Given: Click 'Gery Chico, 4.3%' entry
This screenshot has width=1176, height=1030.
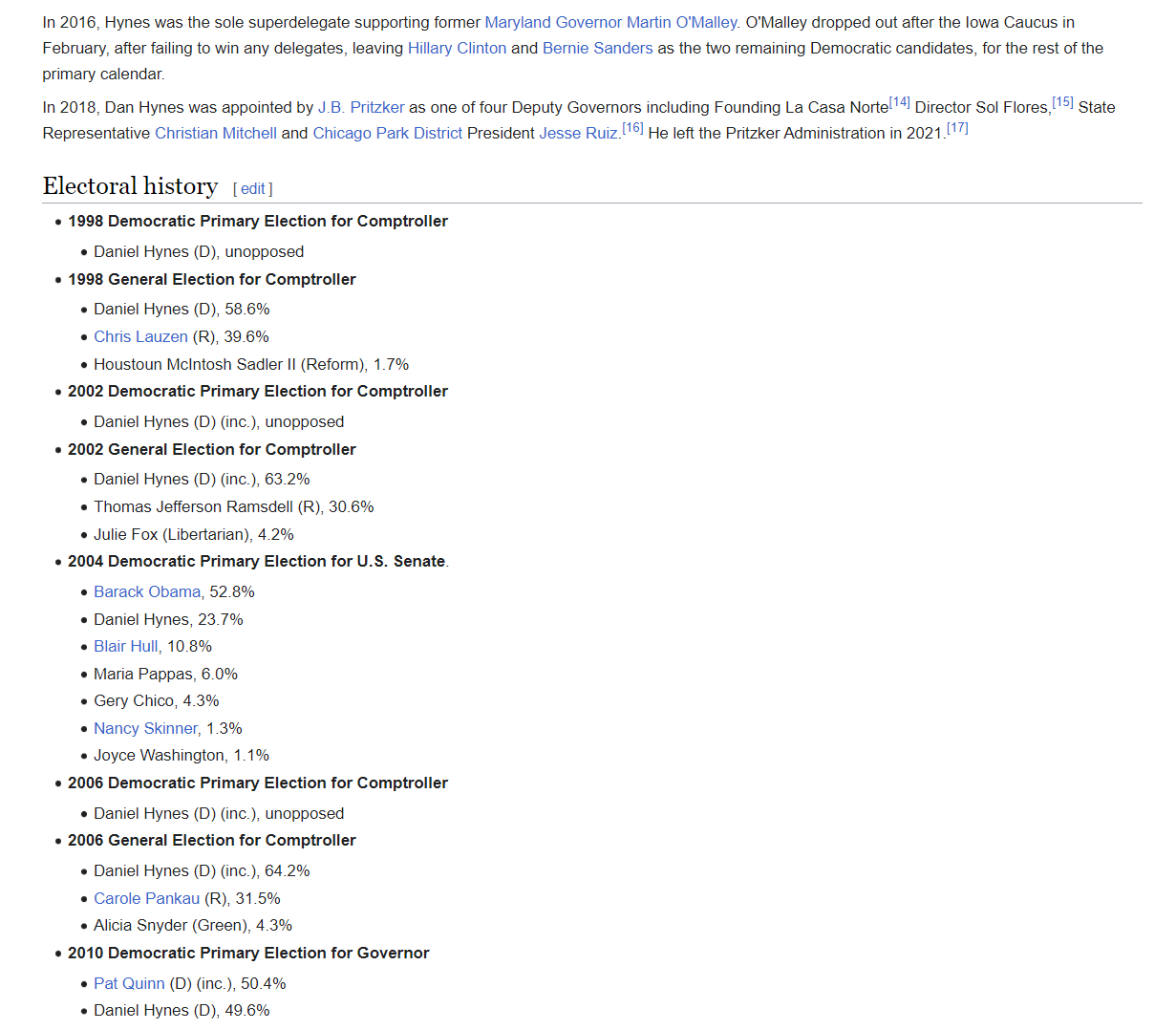Looking at the screenshot, I should point(157,700).
